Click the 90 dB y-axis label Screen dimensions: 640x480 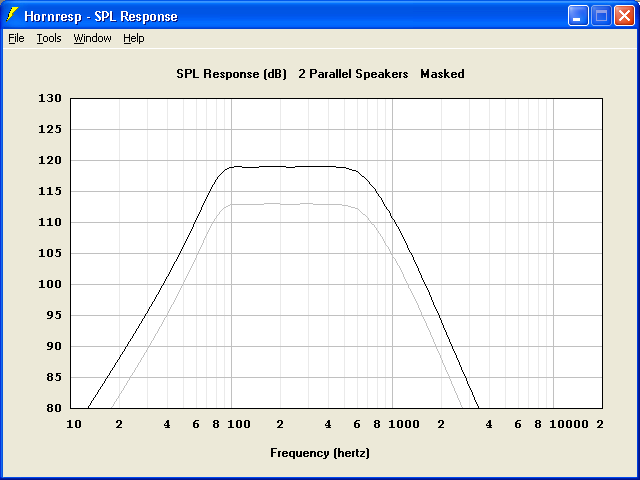click(53, 347)
